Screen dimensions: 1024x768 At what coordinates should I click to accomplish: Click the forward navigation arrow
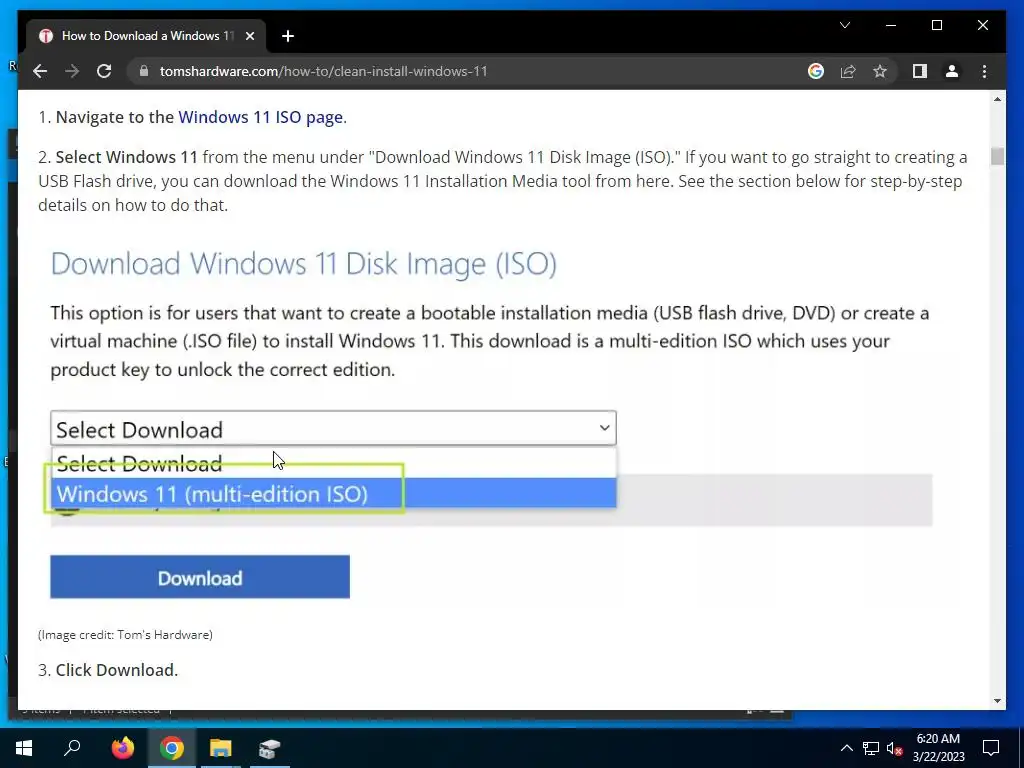(x=72, y=71)
